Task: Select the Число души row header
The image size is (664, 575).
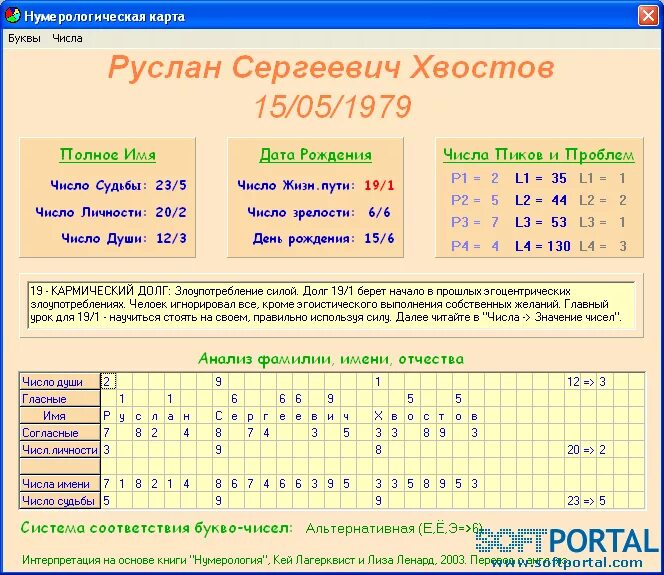Action: tap(59, 381)
